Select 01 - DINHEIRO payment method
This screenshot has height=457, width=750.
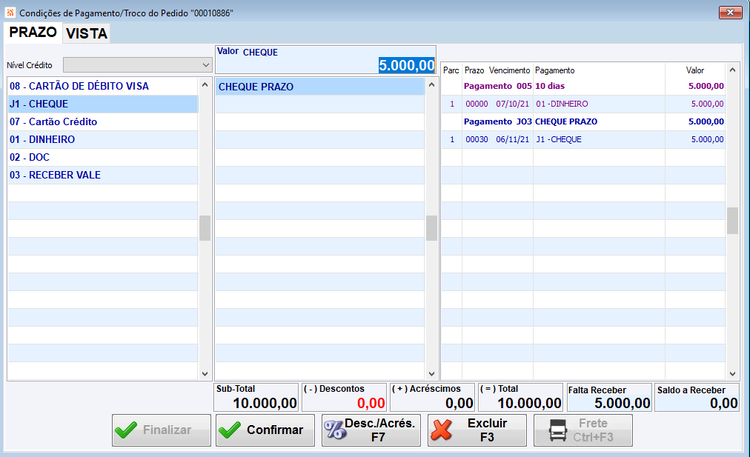(103, 139)
